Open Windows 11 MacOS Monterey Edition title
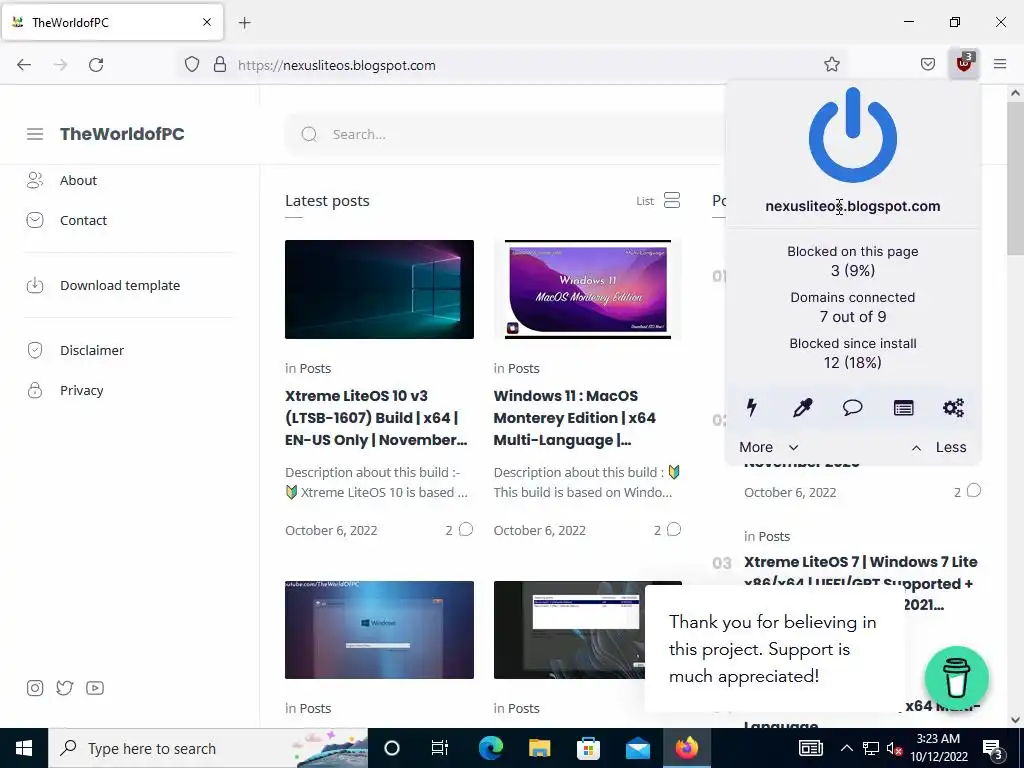 click(575, 418)
